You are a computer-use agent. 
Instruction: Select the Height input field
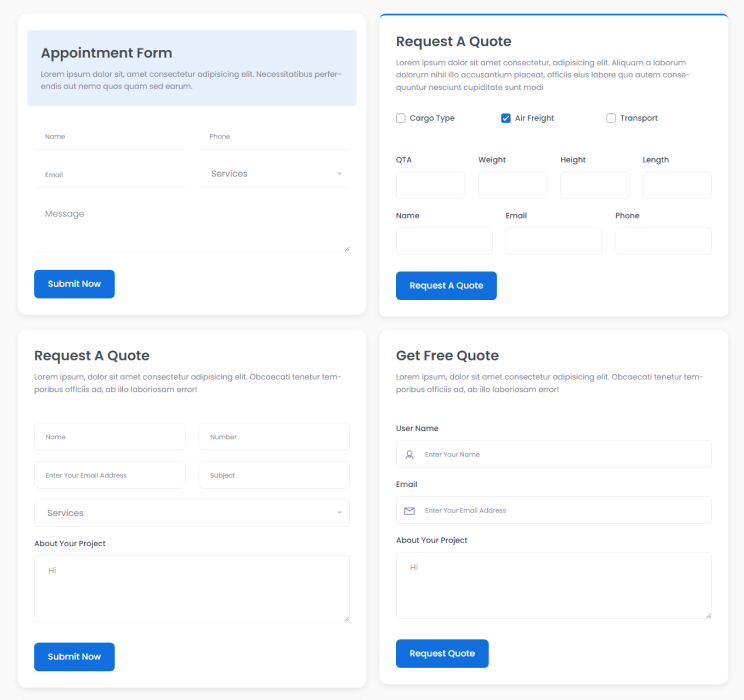(595, 185)
